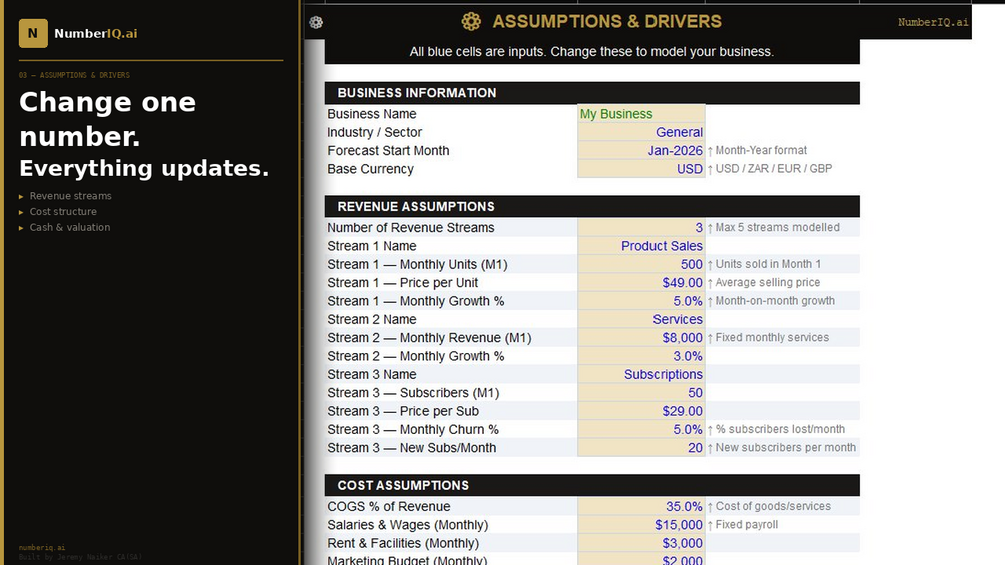Select the Base Currency cell USD

pos(641,169)
